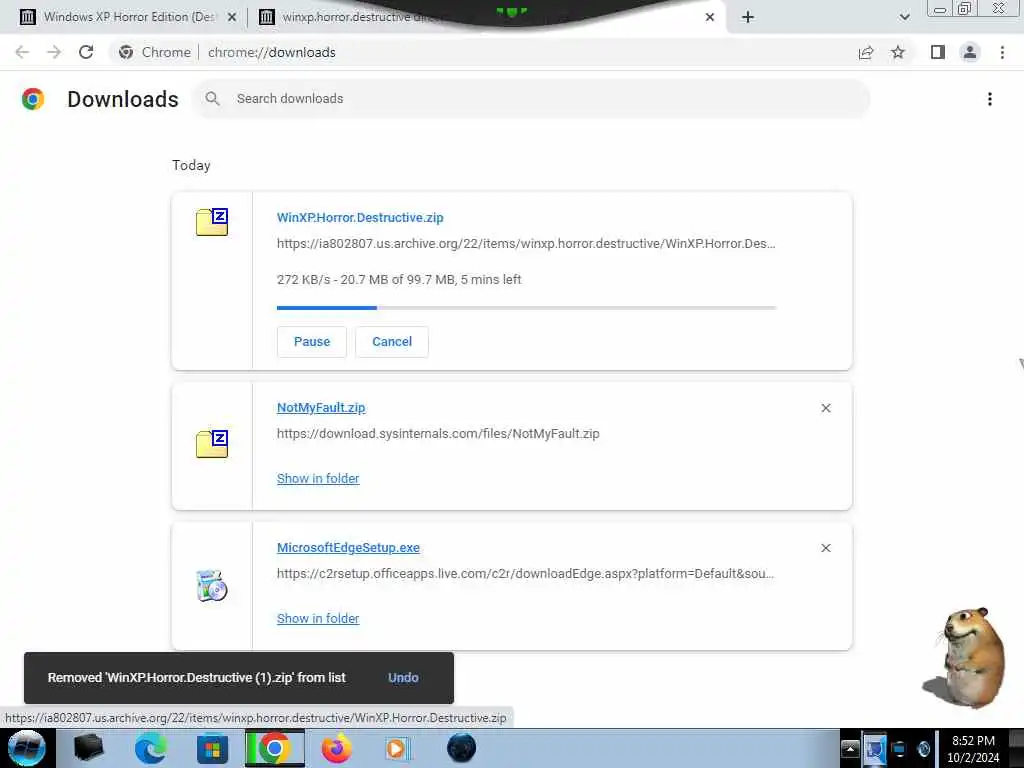Open the WinXP.Horror.Destructive.zip file link
Viewport: 1024px width, 768px height.
(x=360, y=217)
